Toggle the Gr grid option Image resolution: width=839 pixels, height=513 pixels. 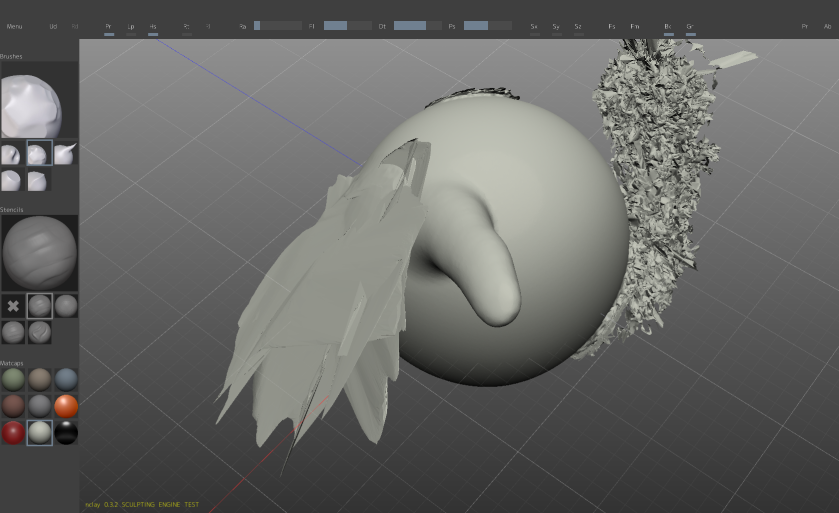tap(690, 27)
